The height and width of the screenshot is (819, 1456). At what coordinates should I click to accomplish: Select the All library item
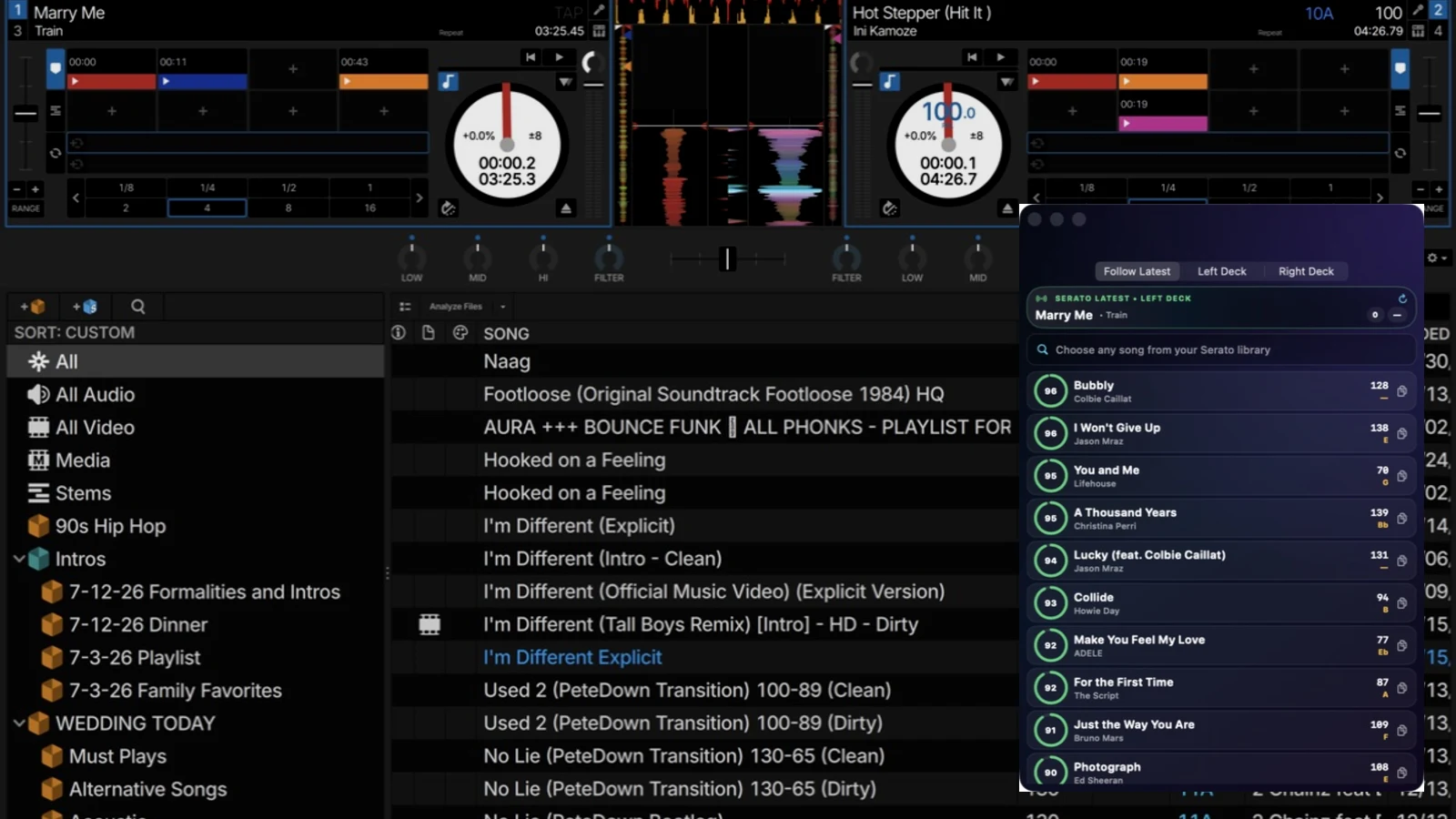196,361
